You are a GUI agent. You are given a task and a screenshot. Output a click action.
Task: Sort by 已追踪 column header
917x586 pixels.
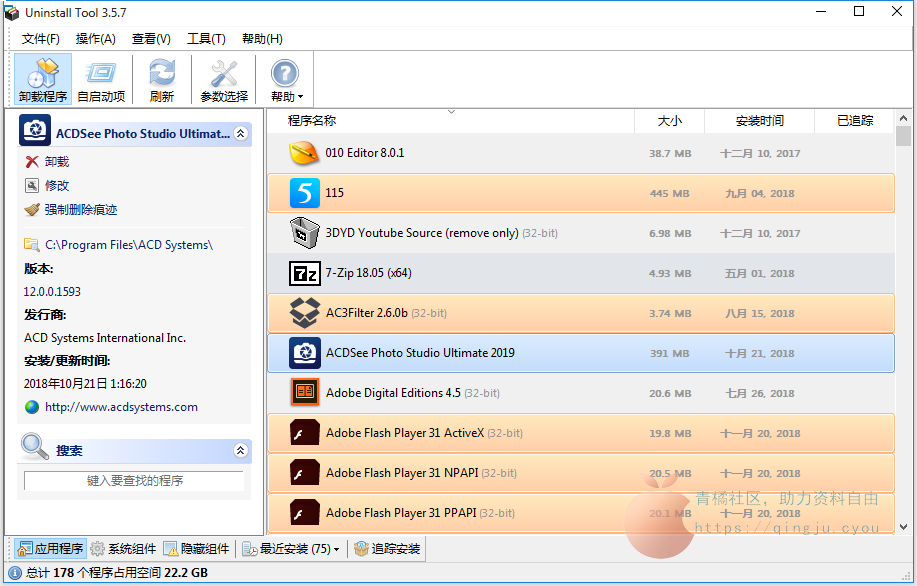point(854,121)
